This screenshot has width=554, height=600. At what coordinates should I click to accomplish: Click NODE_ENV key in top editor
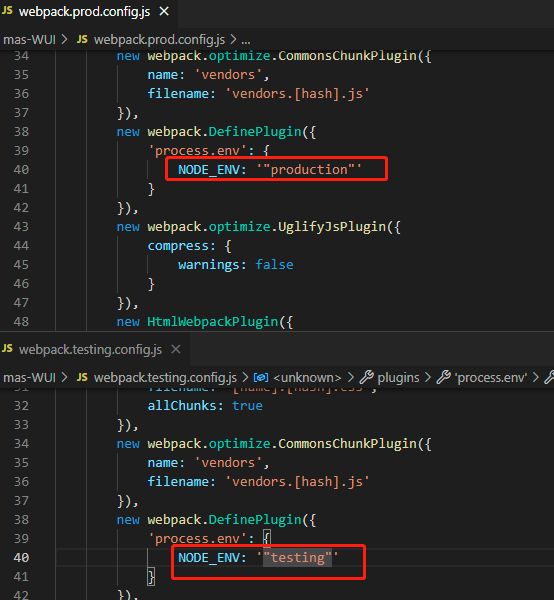tap(209, 170)
